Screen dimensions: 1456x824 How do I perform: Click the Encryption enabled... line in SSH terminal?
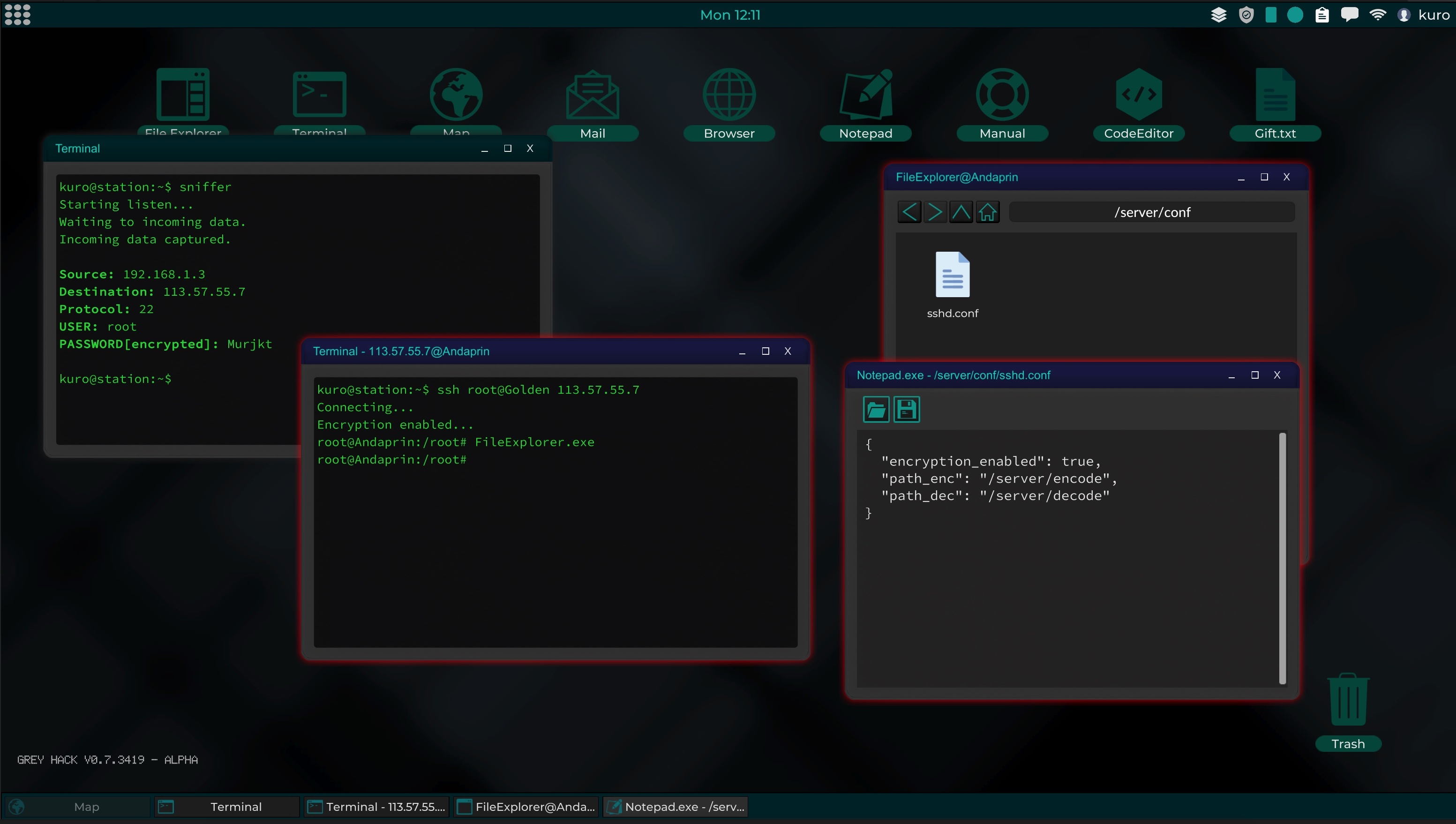pyautogui.click(x=395, y=425)
